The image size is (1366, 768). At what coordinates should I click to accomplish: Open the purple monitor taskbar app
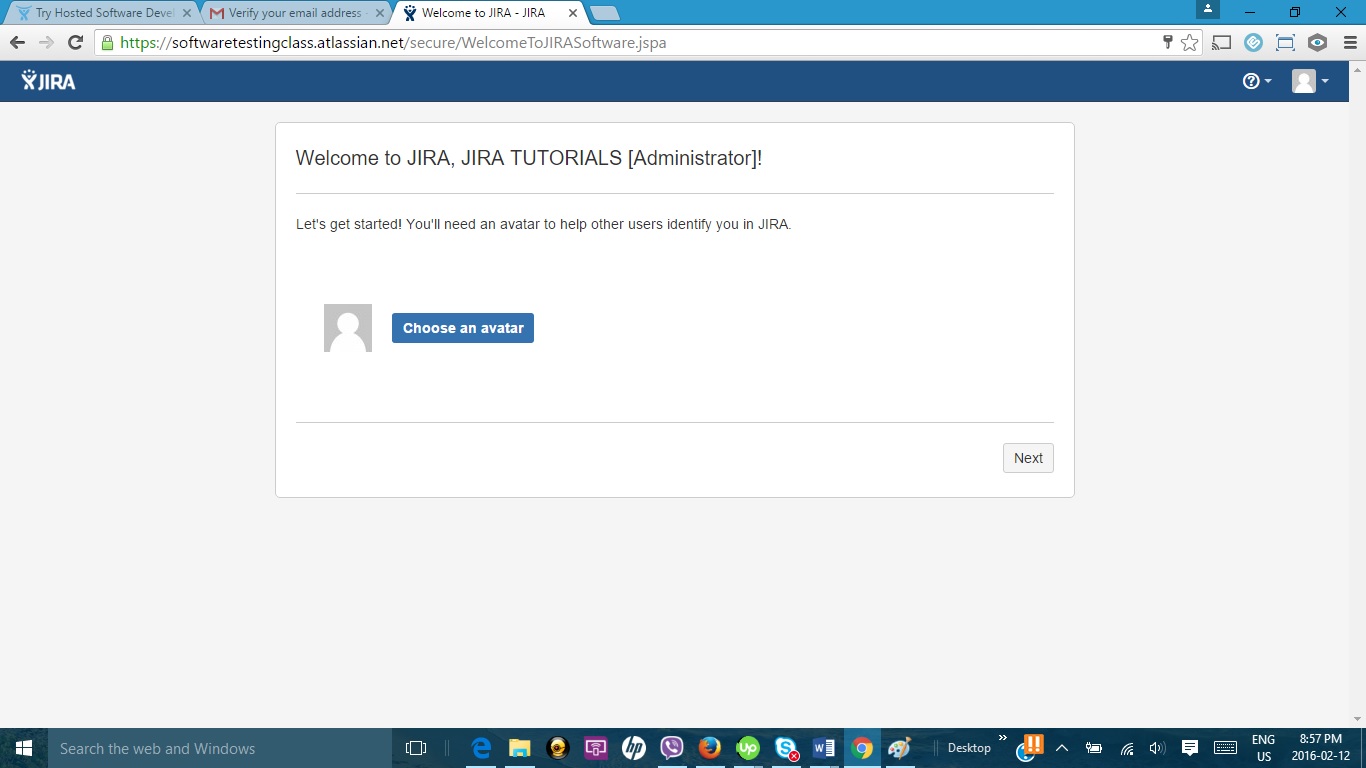click(x=596, y=748)
